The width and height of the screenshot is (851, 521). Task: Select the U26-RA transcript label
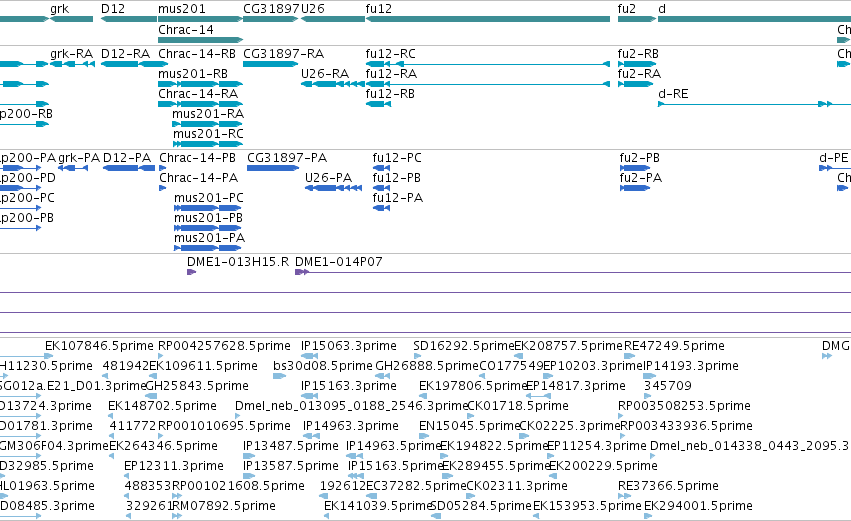pyautogui.click(x=325, y=74)
